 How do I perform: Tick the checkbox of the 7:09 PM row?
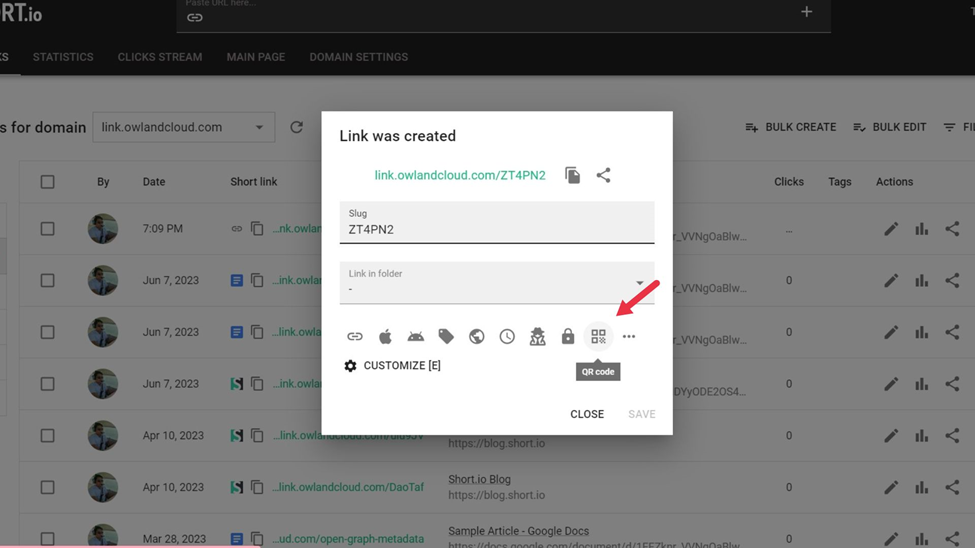tap(47, 229)
